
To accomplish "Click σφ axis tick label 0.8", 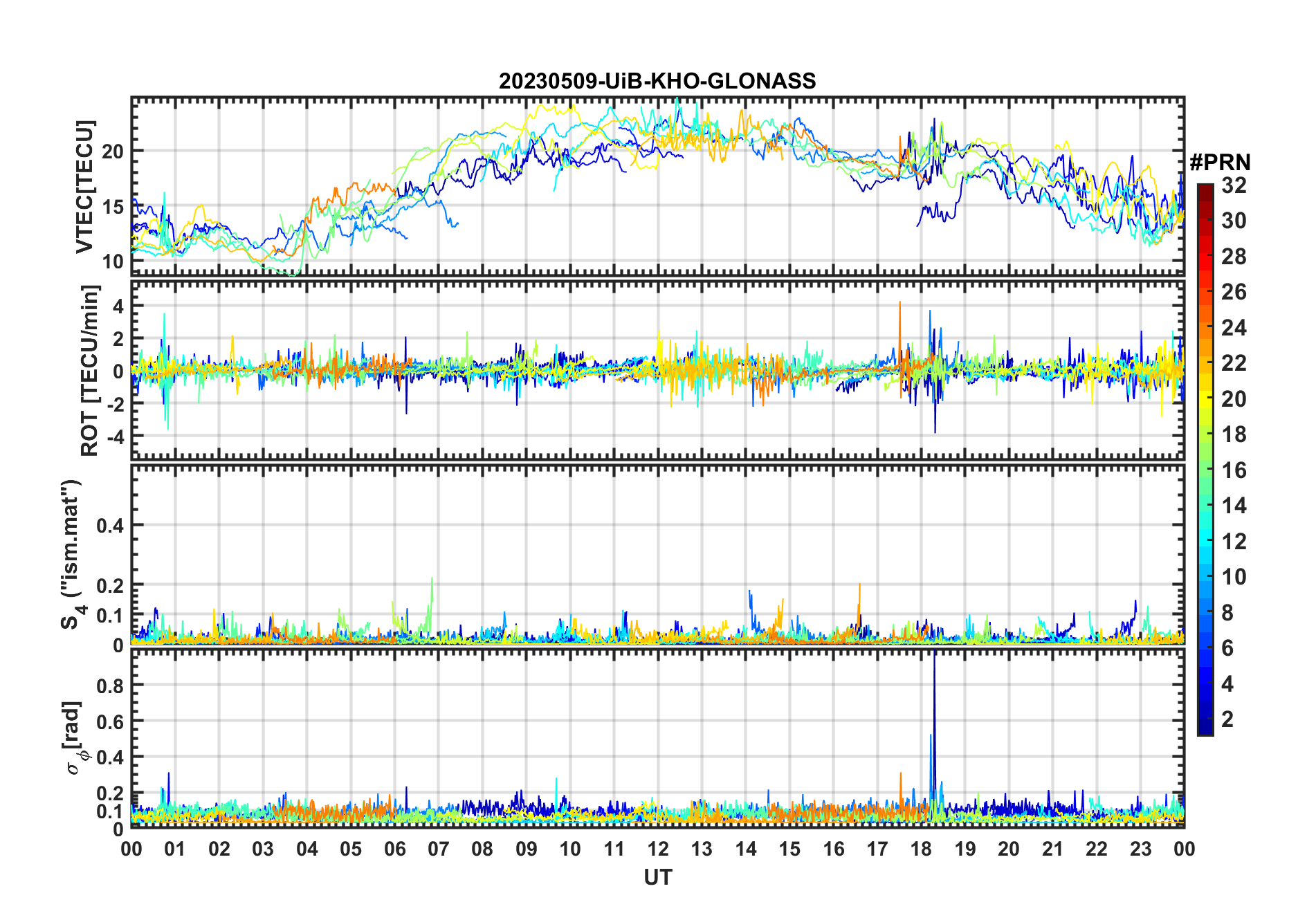I will coord(110,686).
